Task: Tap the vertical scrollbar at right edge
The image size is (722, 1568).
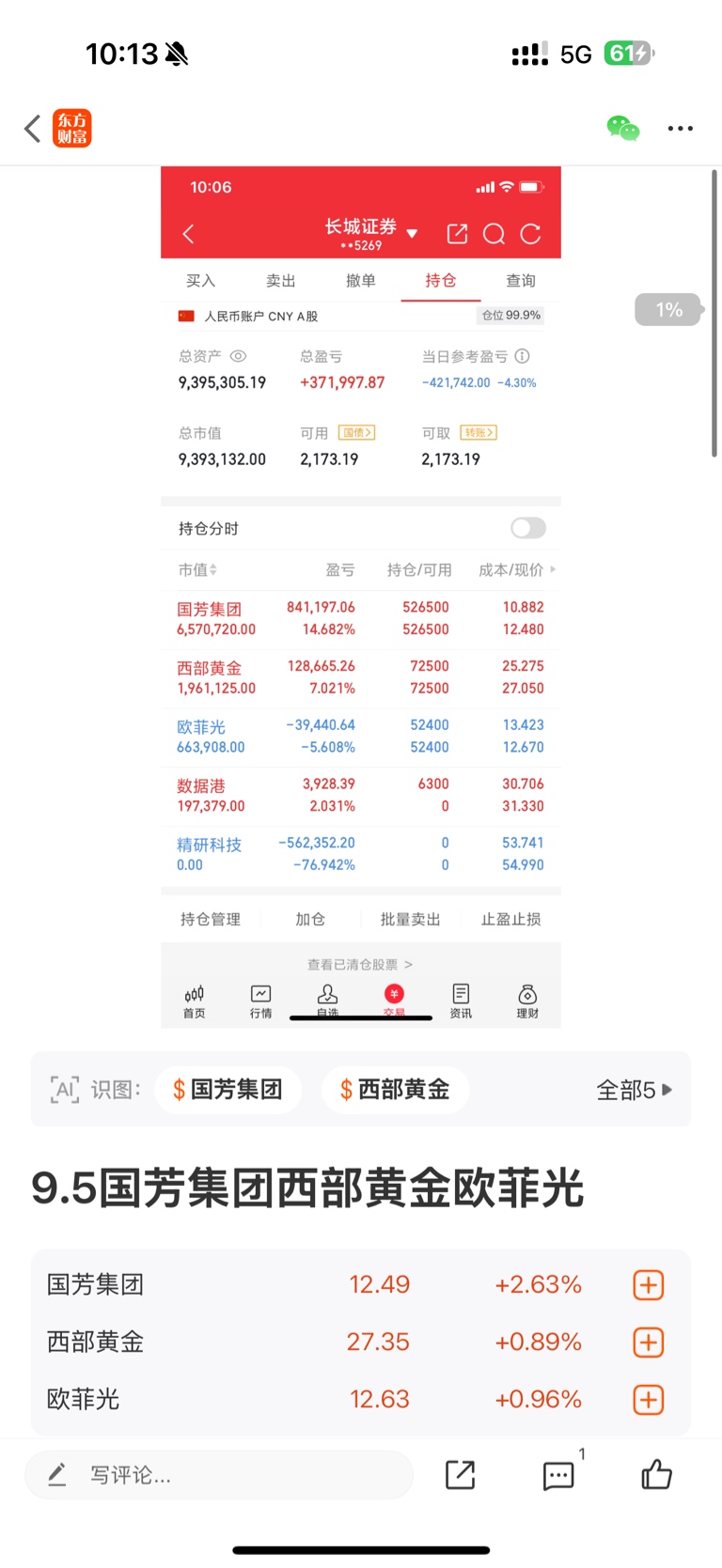Action: click(714, 315)
